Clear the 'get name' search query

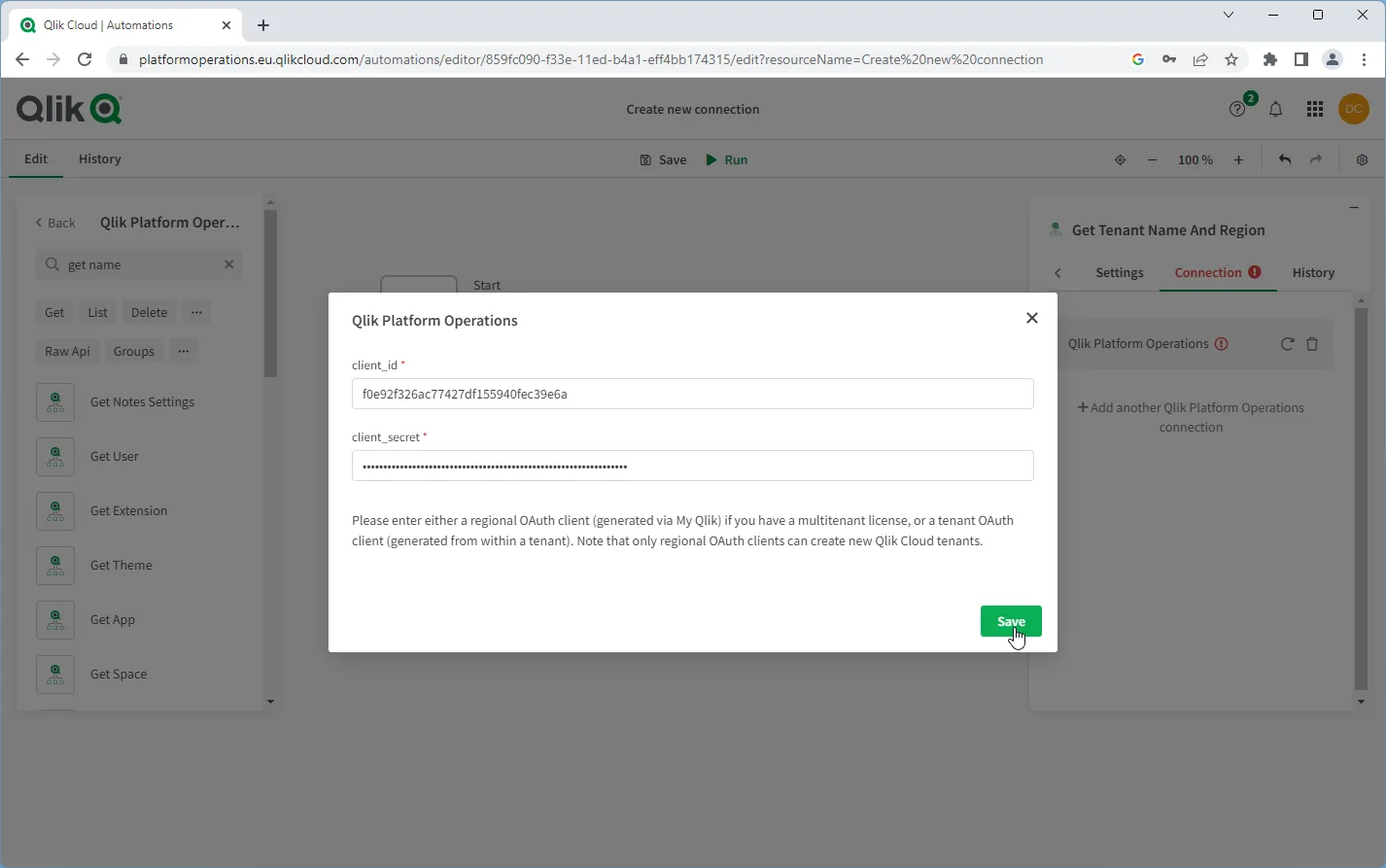pos(229,264)
